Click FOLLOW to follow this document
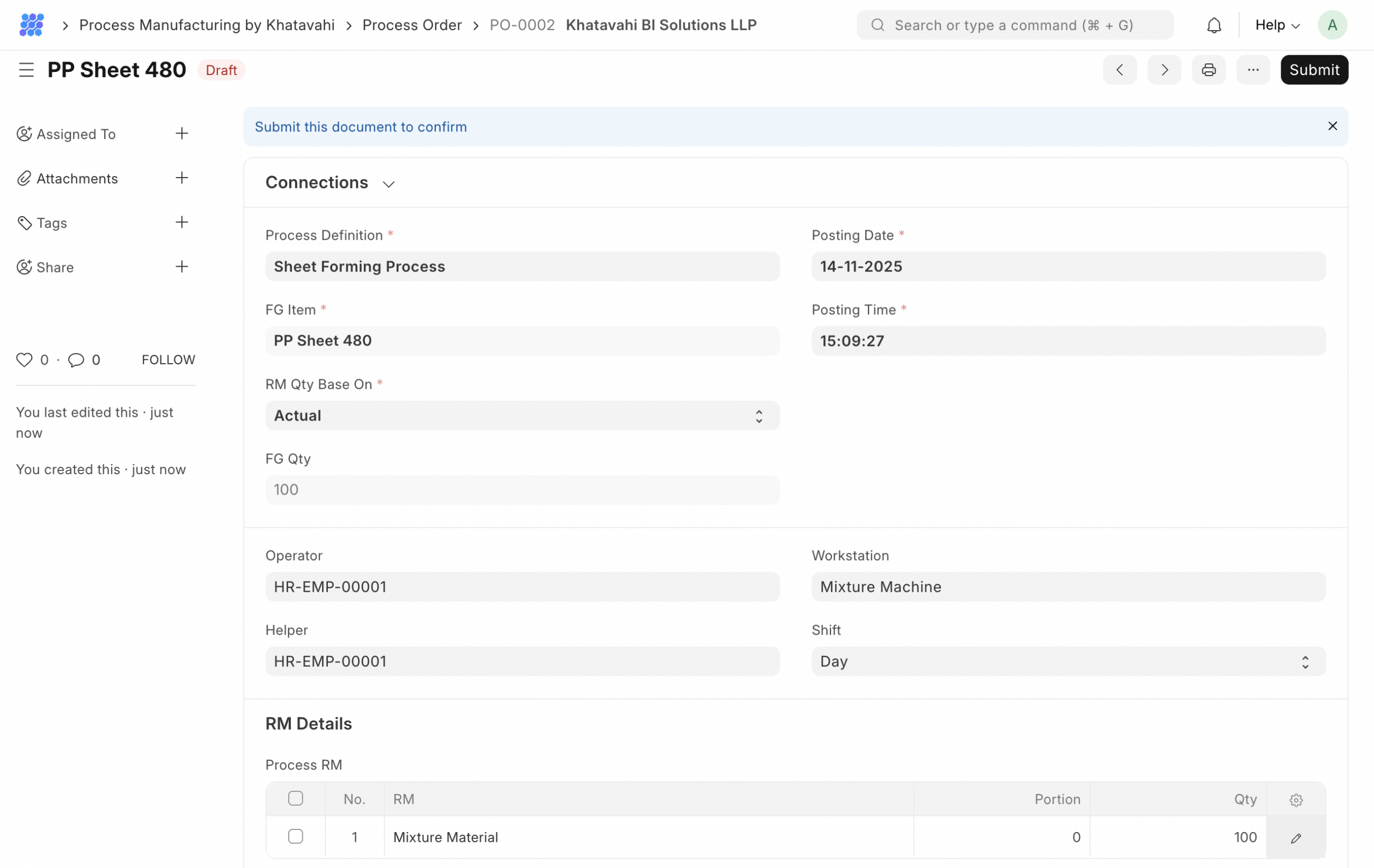The height and width of the screenshot is (868, 1374). tap(169, 360)
